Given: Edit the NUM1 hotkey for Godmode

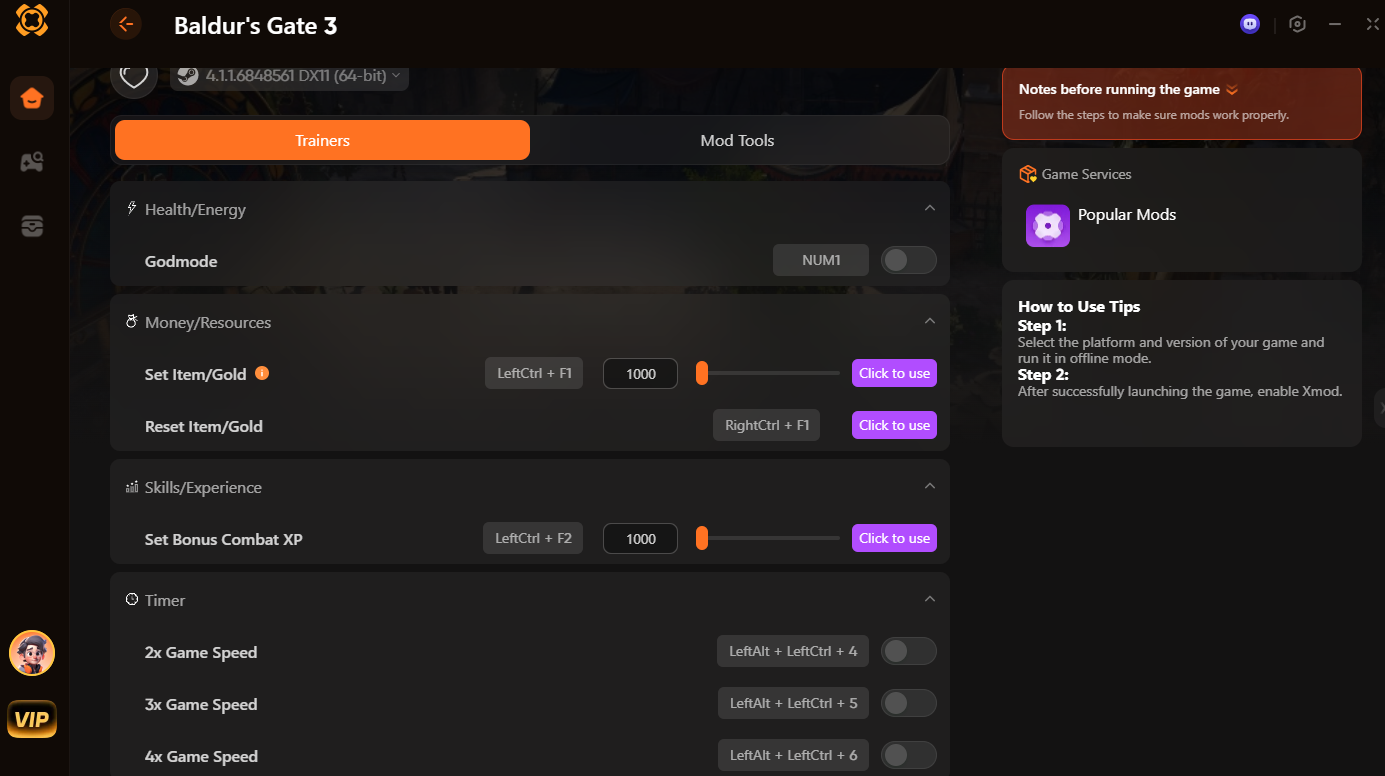Looking at the screenshot, I should coord(821,260).
